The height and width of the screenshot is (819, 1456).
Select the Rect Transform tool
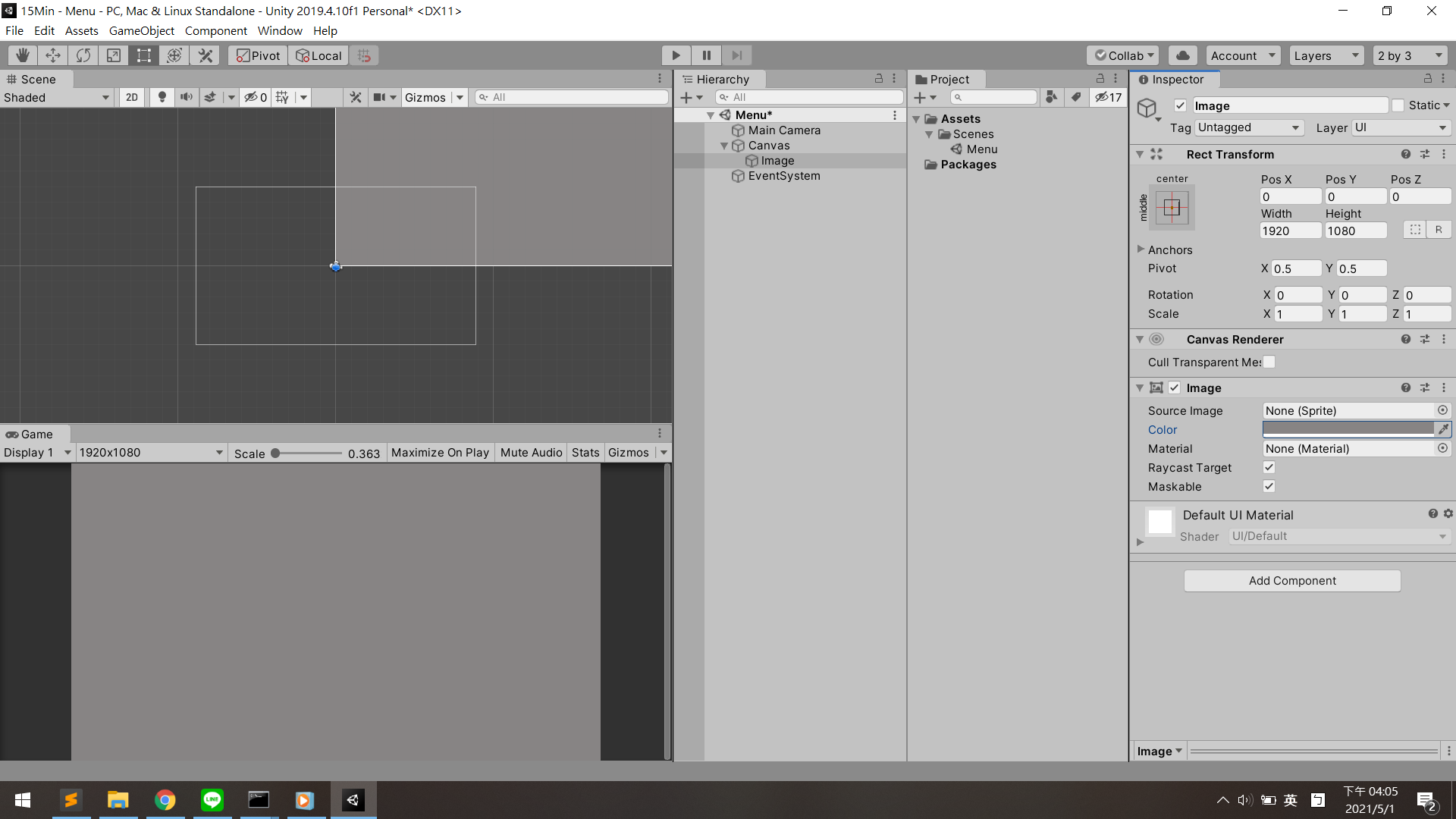click(144, 55)
